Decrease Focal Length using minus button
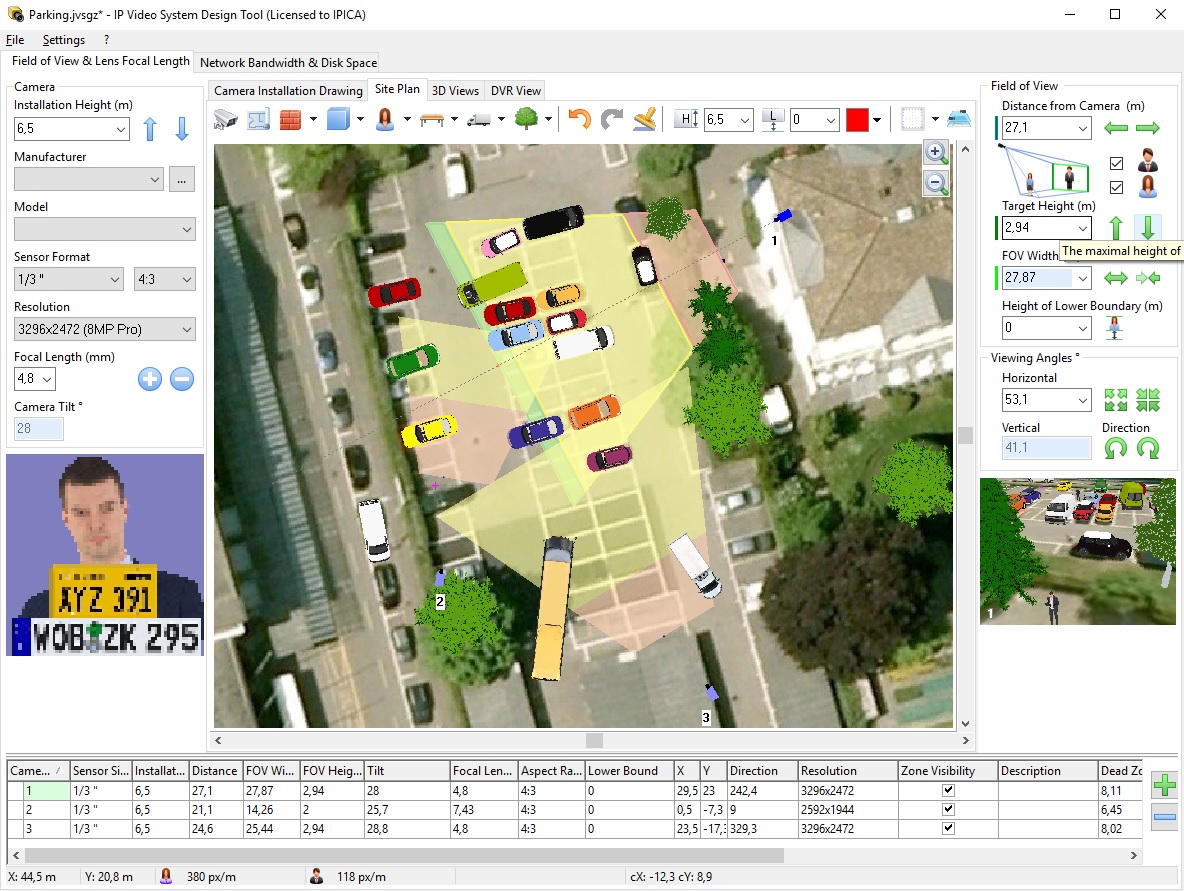Image resolution: width=1184 pixels, height=891 pixels. [x=181, y=379]
